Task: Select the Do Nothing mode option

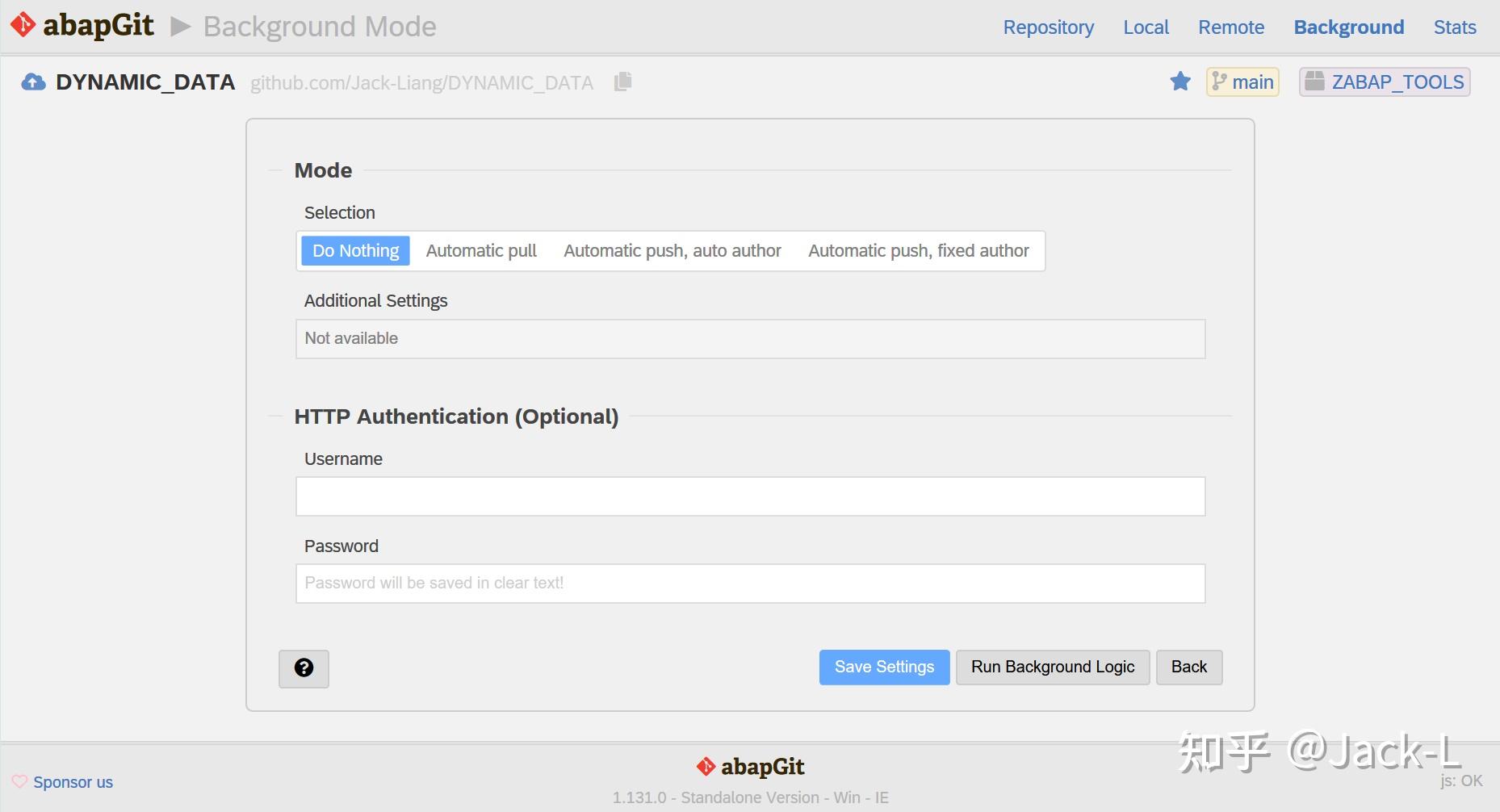Action: tap(355, 251)
